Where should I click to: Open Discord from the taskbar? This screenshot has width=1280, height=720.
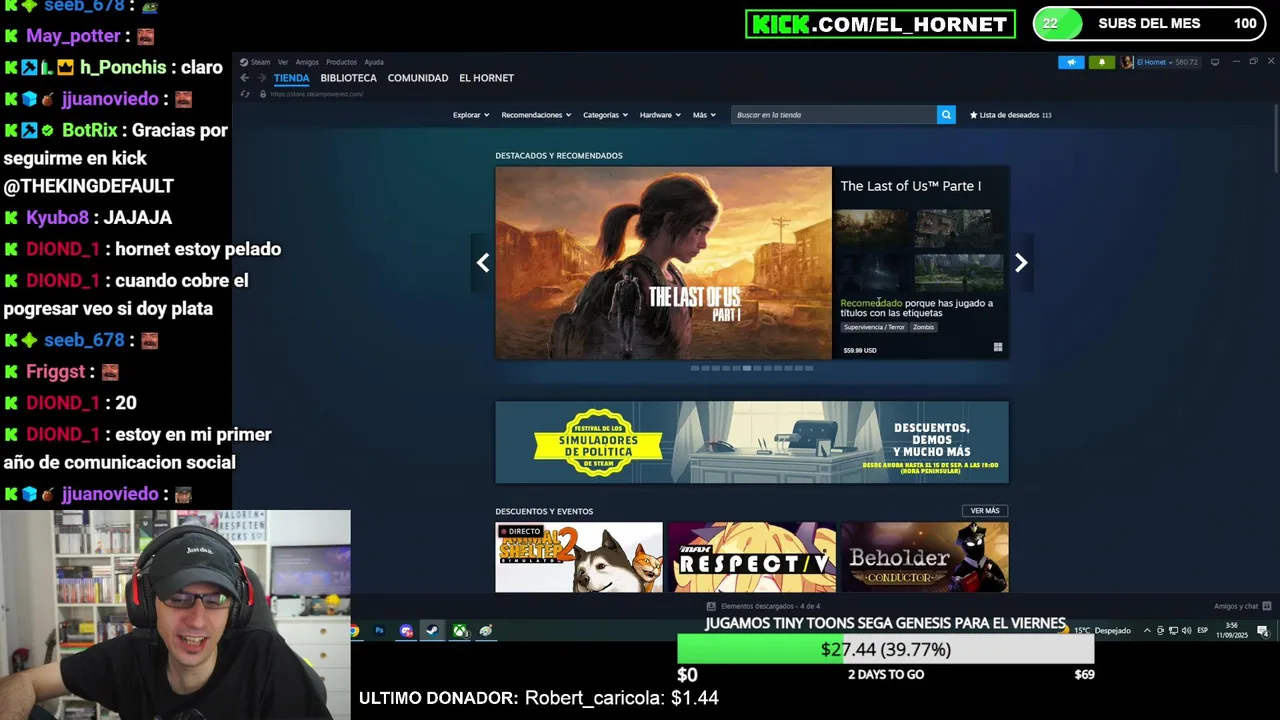(x=406, y=631)
